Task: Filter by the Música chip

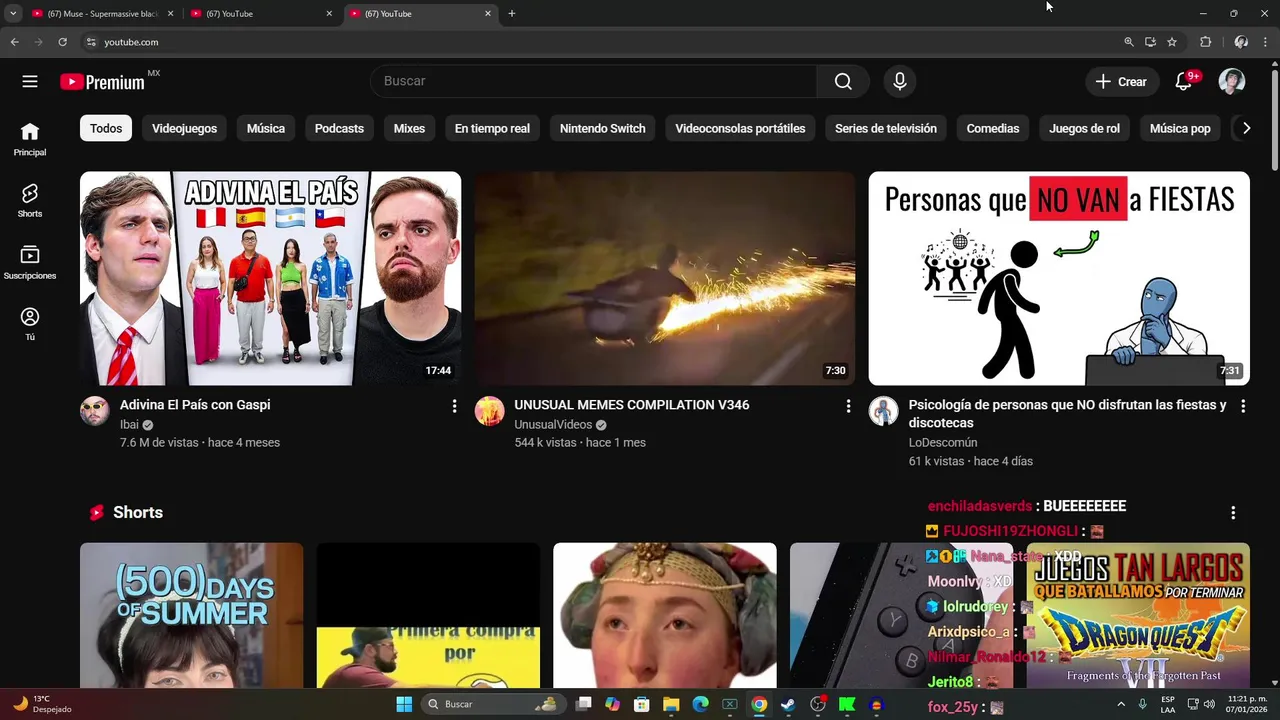Action: (x=266, y=128)
